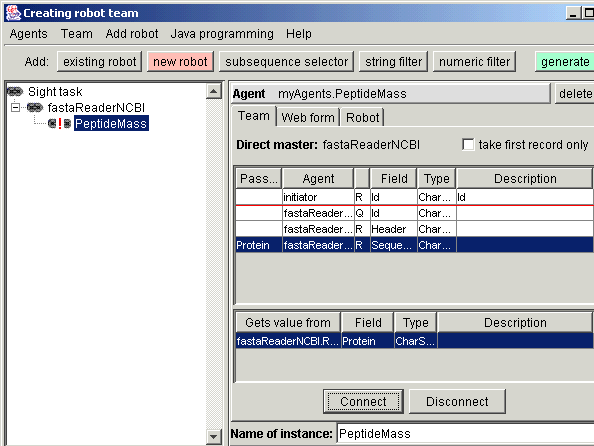This screenshot has width=594, height=446.
Task: Click the application icon in title bar
Action: (13, 13)
